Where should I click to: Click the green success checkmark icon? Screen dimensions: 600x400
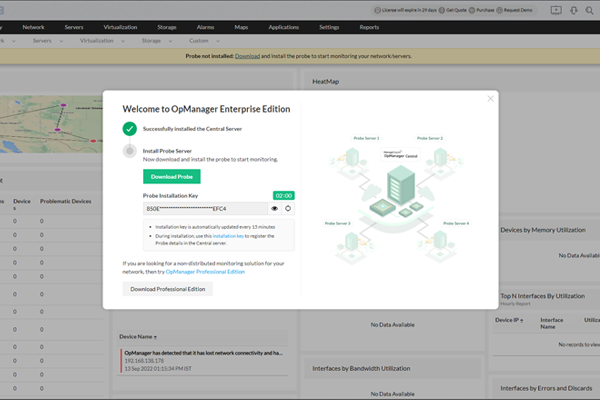pos(130,129)
